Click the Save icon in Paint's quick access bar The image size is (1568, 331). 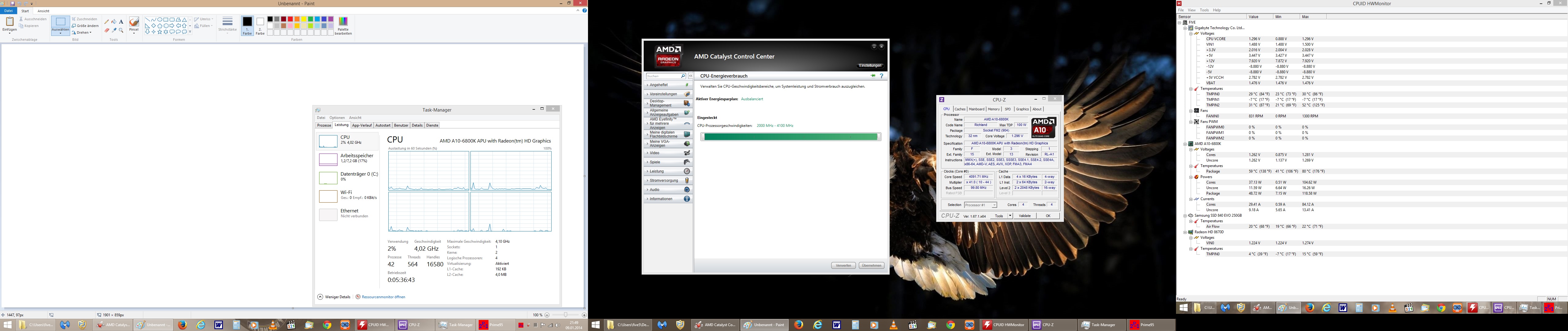(x=12, y=4)
